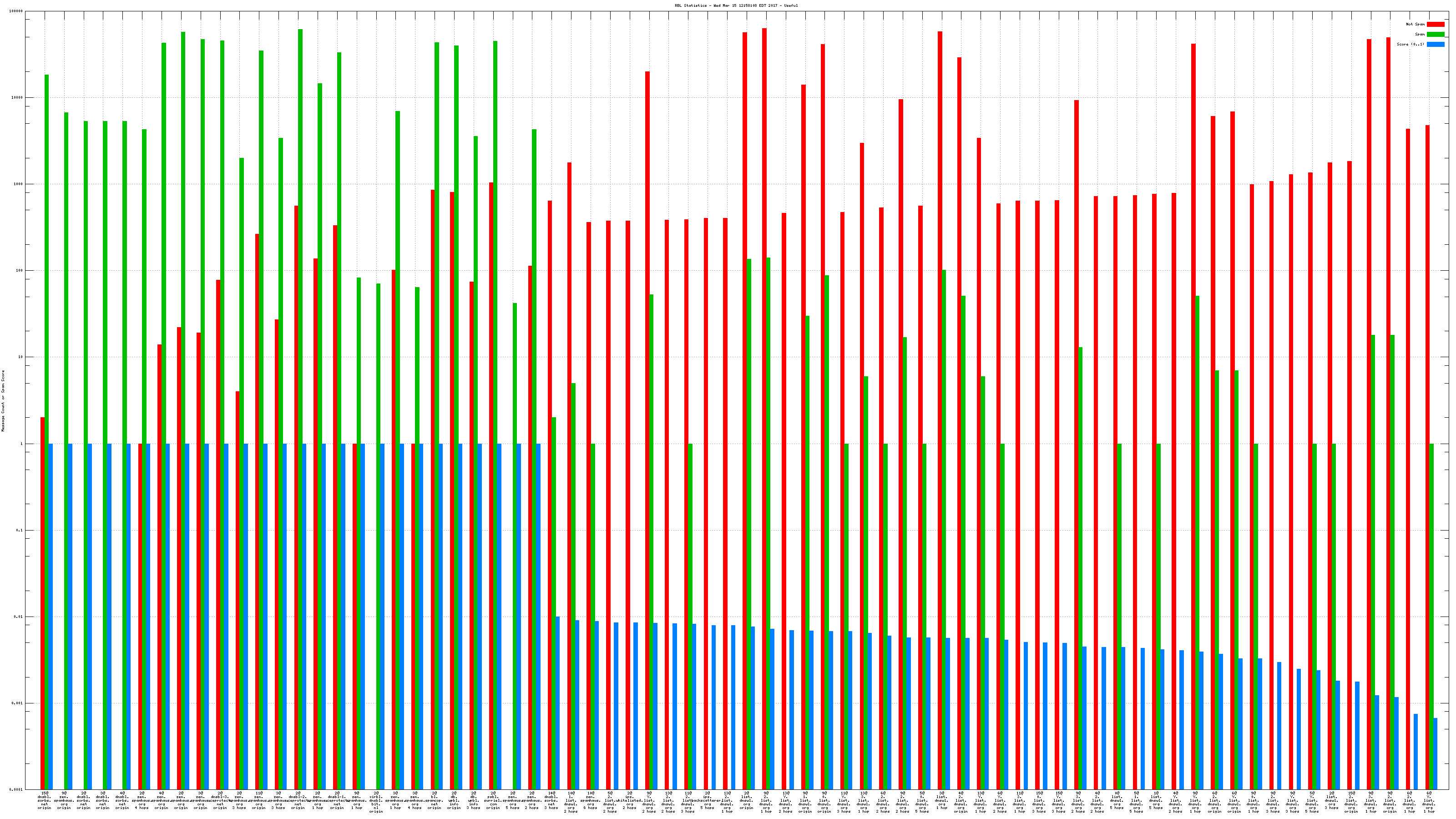The image size is (1456, 819).
Task: Click the psbl.surriel.com origin x-axis label
Action: (x=493, y=801)
